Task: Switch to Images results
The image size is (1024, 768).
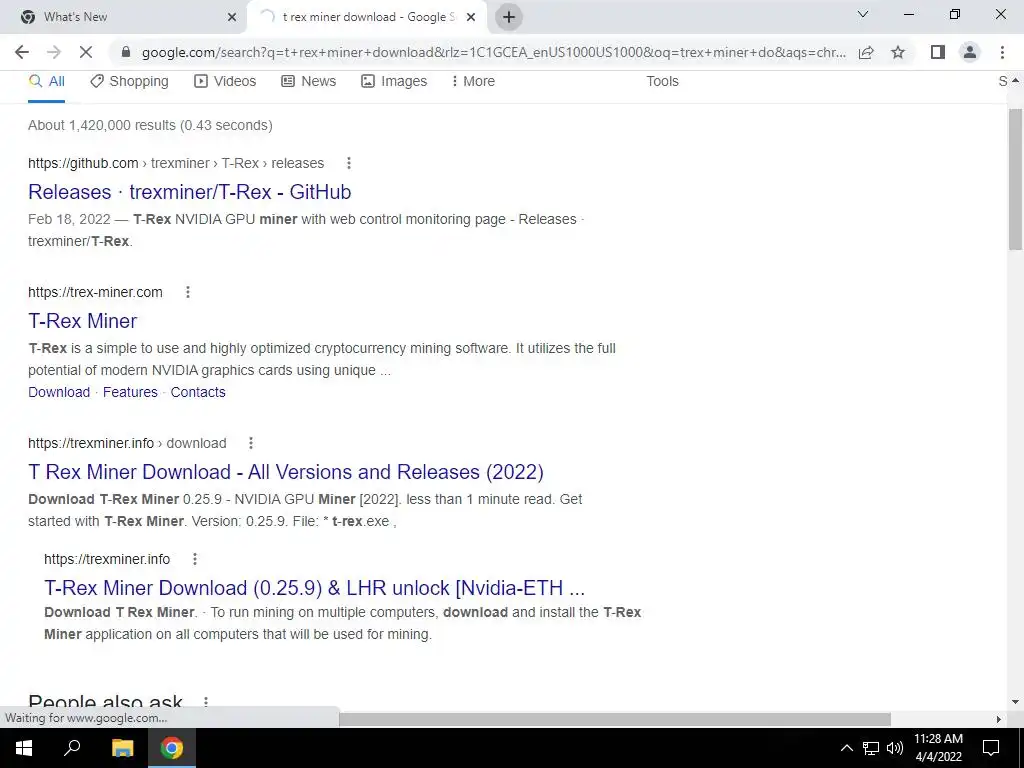Action: coord(394,81)
